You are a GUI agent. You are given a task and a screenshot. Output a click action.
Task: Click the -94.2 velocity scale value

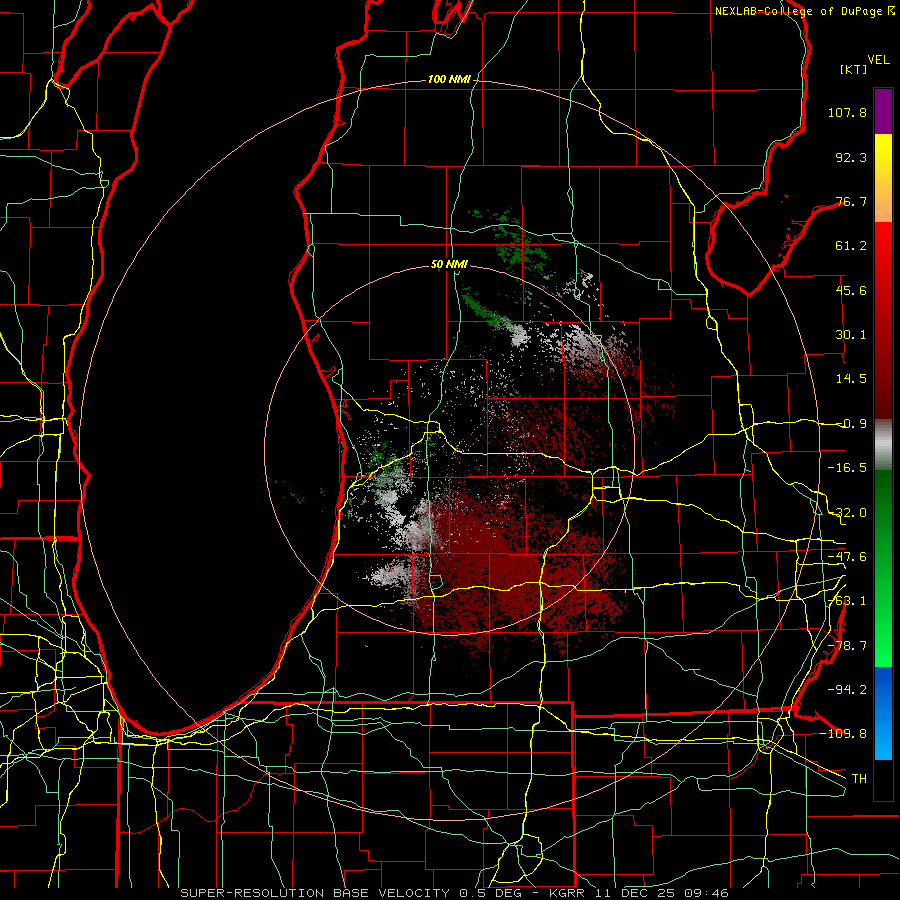(847, 689)
